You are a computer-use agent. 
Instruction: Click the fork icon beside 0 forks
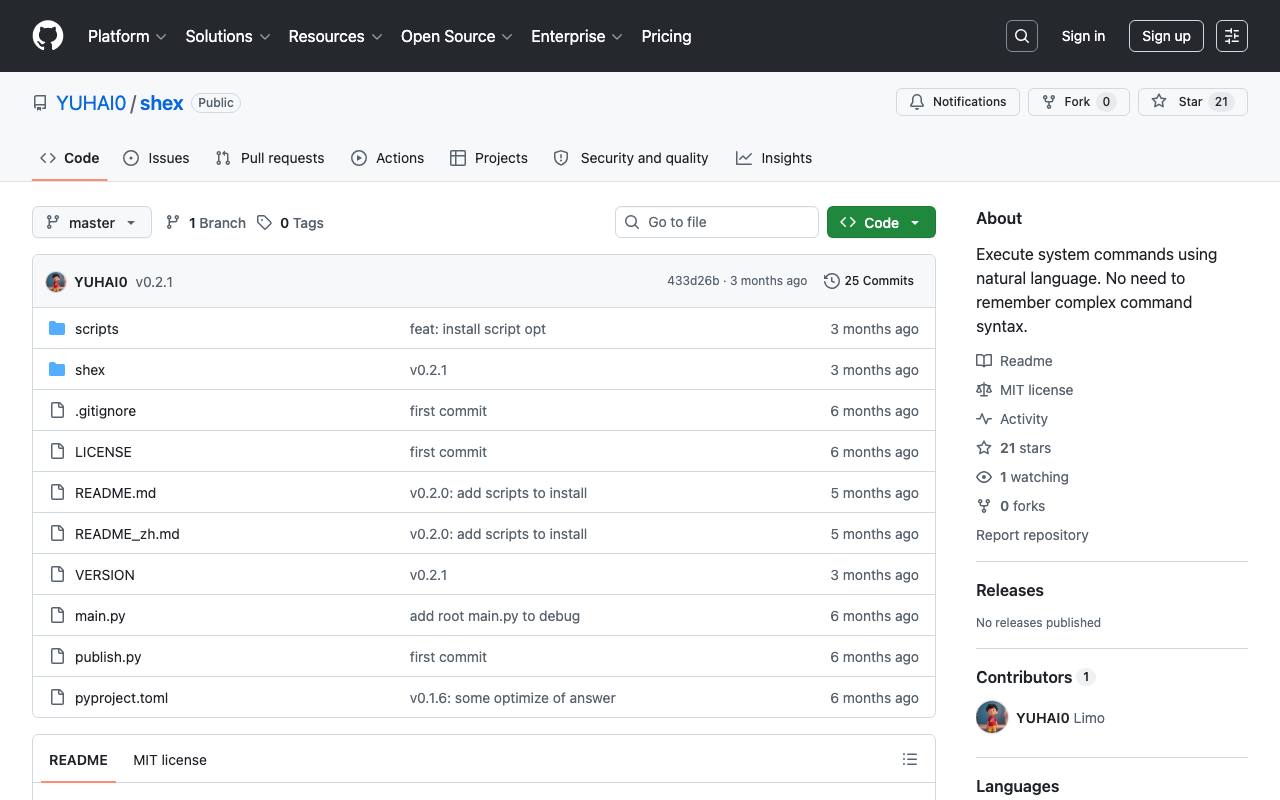pyautogui.click(x=984, y=506)
